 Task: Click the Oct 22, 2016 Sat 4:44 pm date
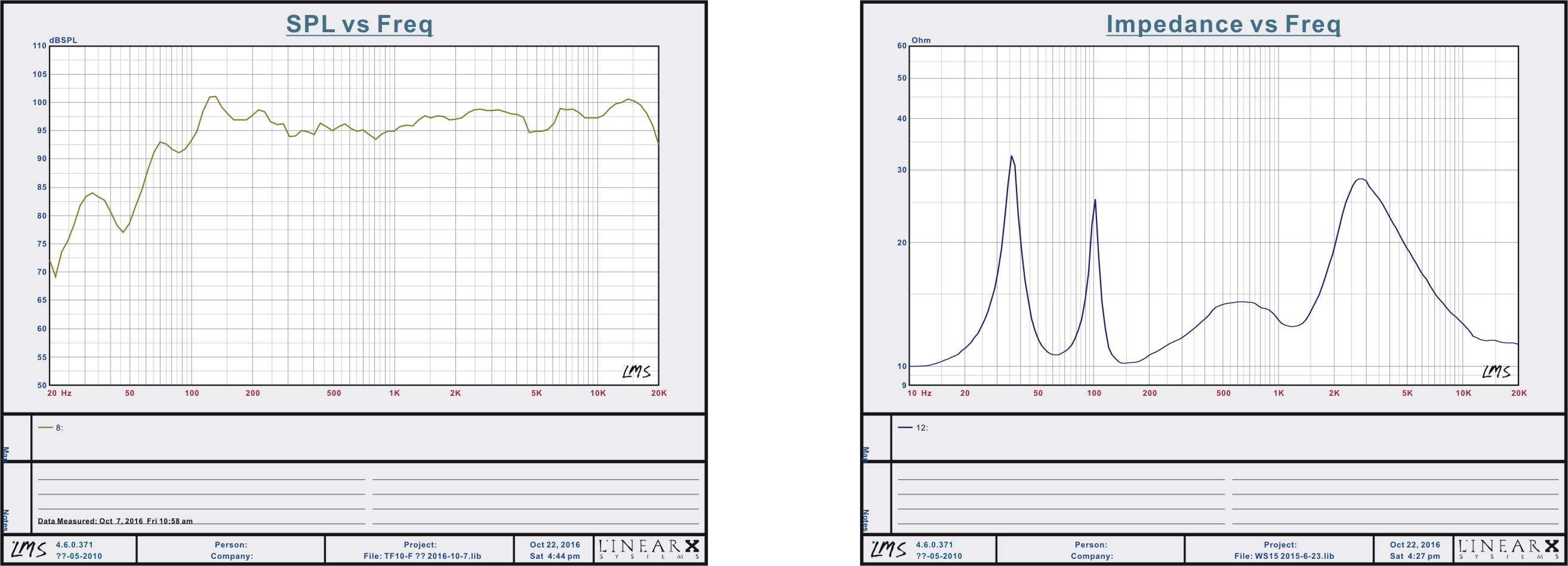tap(554, 550)
